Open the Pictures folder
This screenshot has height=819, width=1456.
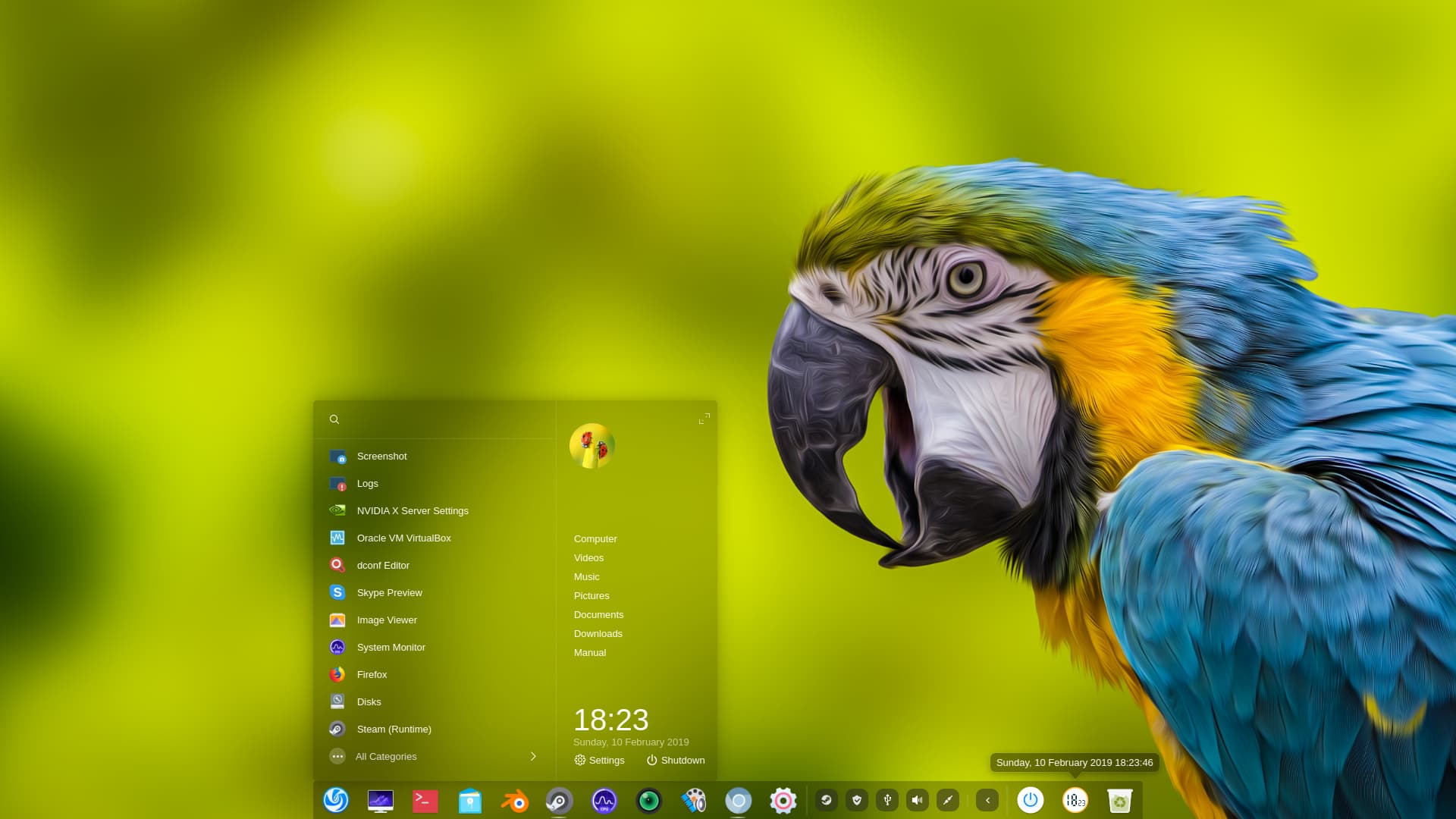tap(591, 595)
